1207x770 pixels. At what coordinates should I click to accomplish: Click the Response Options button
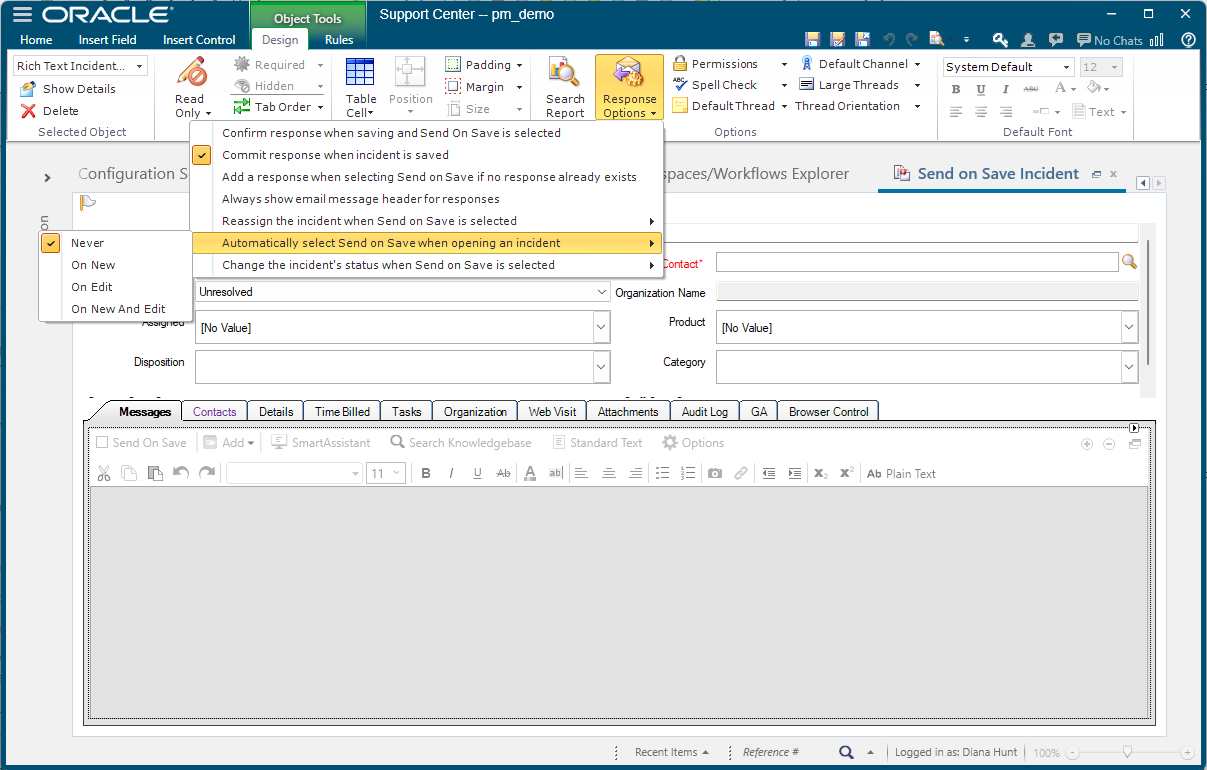(629, 88)
